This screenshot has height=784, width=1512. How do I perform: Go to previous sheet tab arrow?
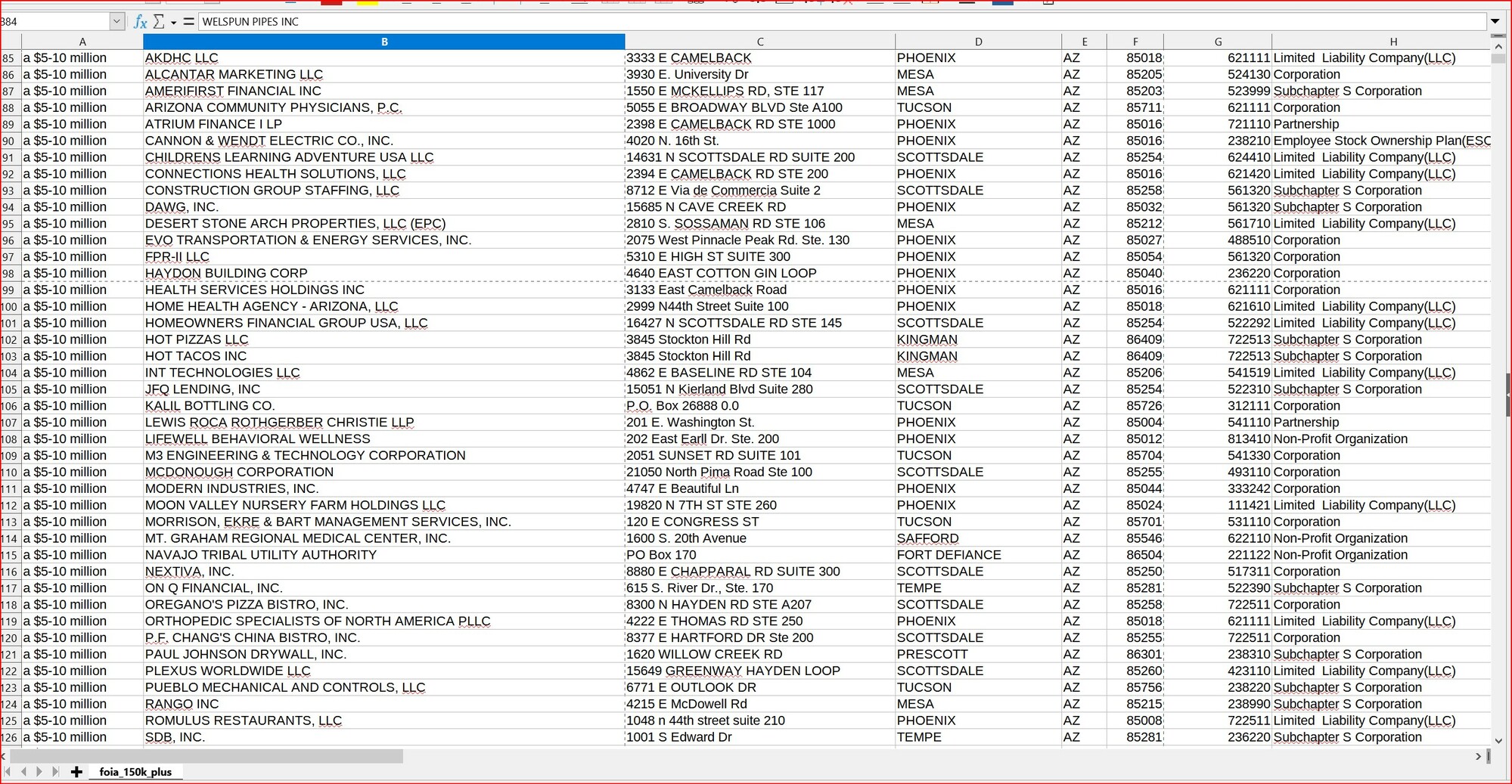click(x=23, y=772)
